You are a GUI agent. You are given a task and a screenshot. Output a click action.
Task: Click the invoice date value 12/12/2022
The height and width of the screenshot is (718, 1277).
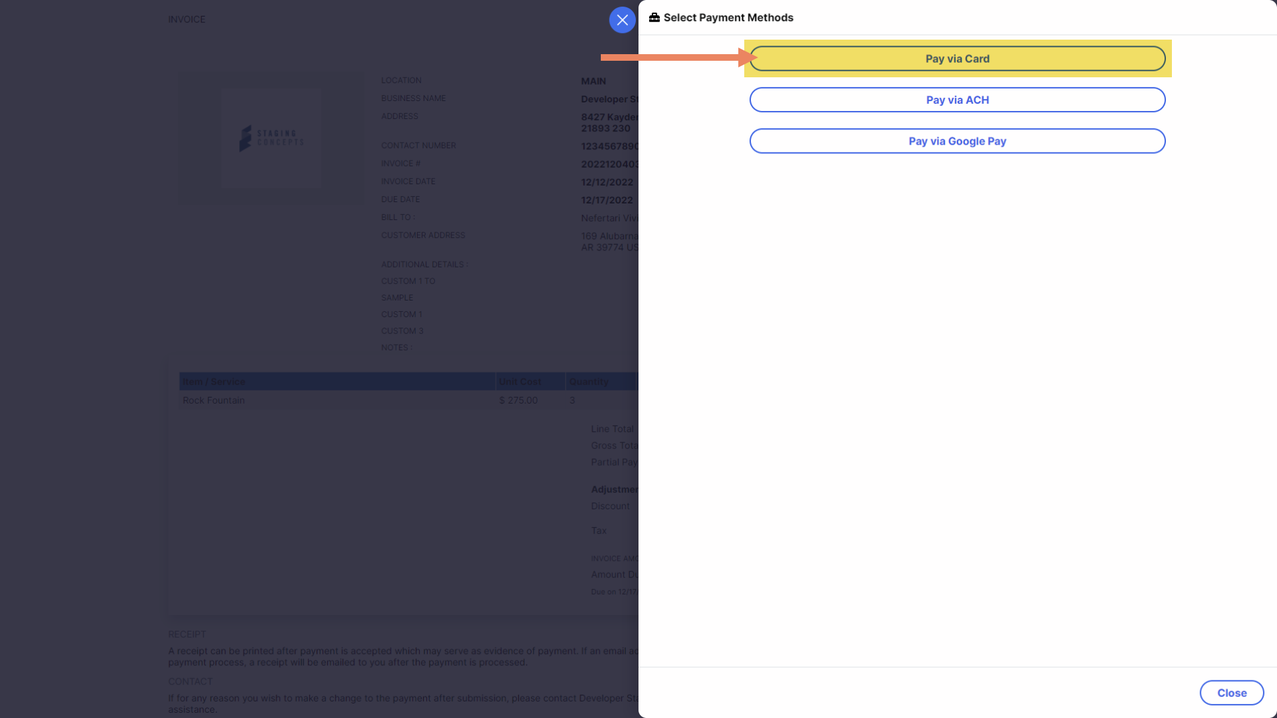point(607,182)
